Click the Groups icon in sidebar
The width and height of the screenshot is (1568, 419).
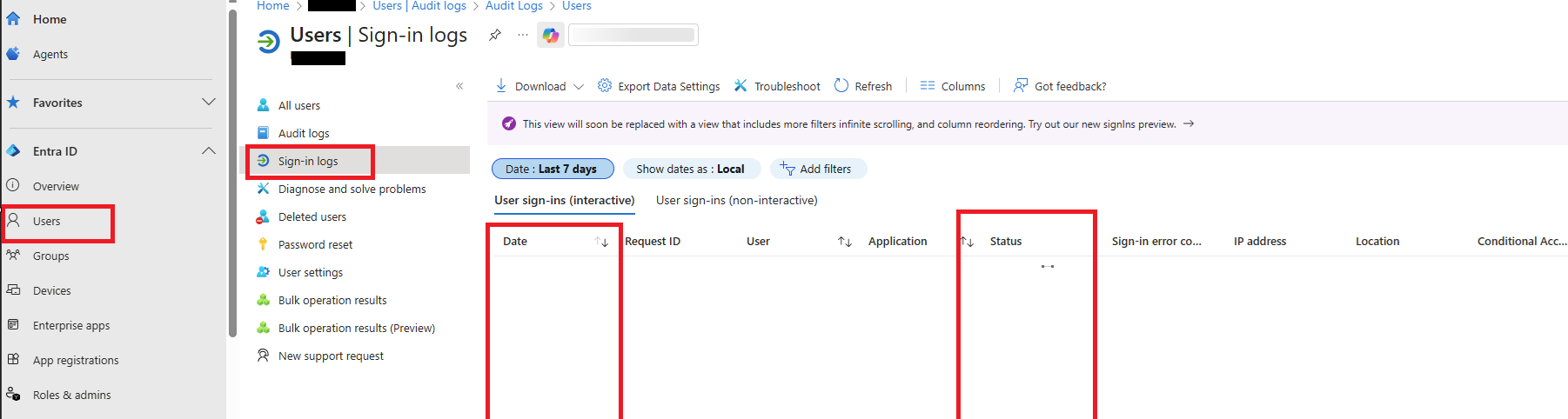13,256
